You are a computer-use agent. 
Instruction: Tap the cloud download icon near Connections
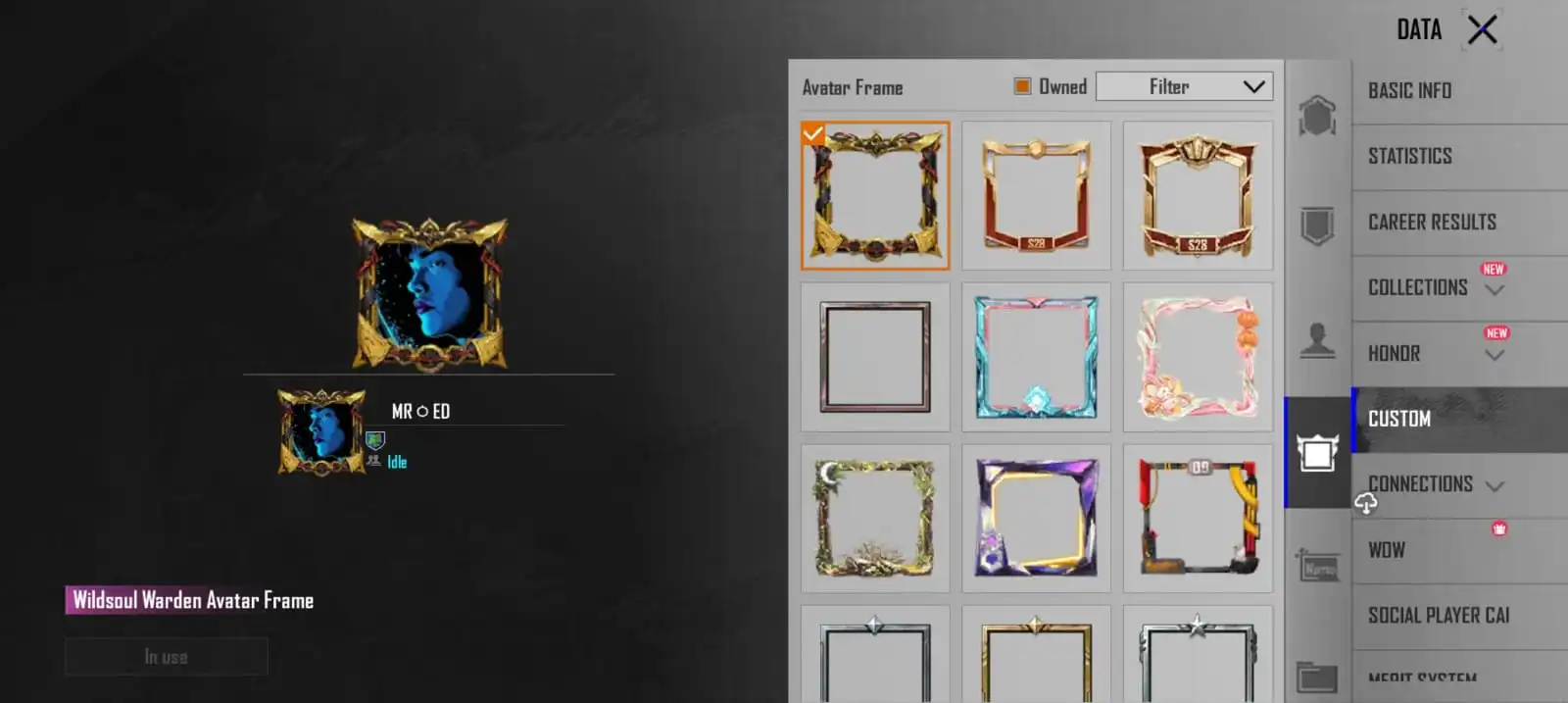pyautogui.click(x=1366, y=503)
